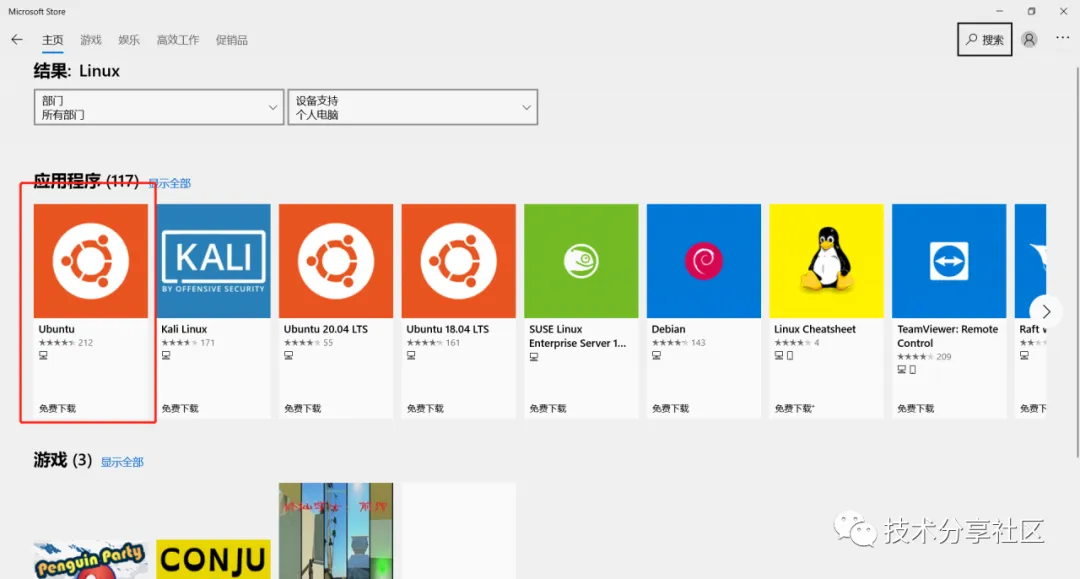Click the Debian rating 143
The image size is (1080, 579).
pyautogui.click(x=678, y=343)
